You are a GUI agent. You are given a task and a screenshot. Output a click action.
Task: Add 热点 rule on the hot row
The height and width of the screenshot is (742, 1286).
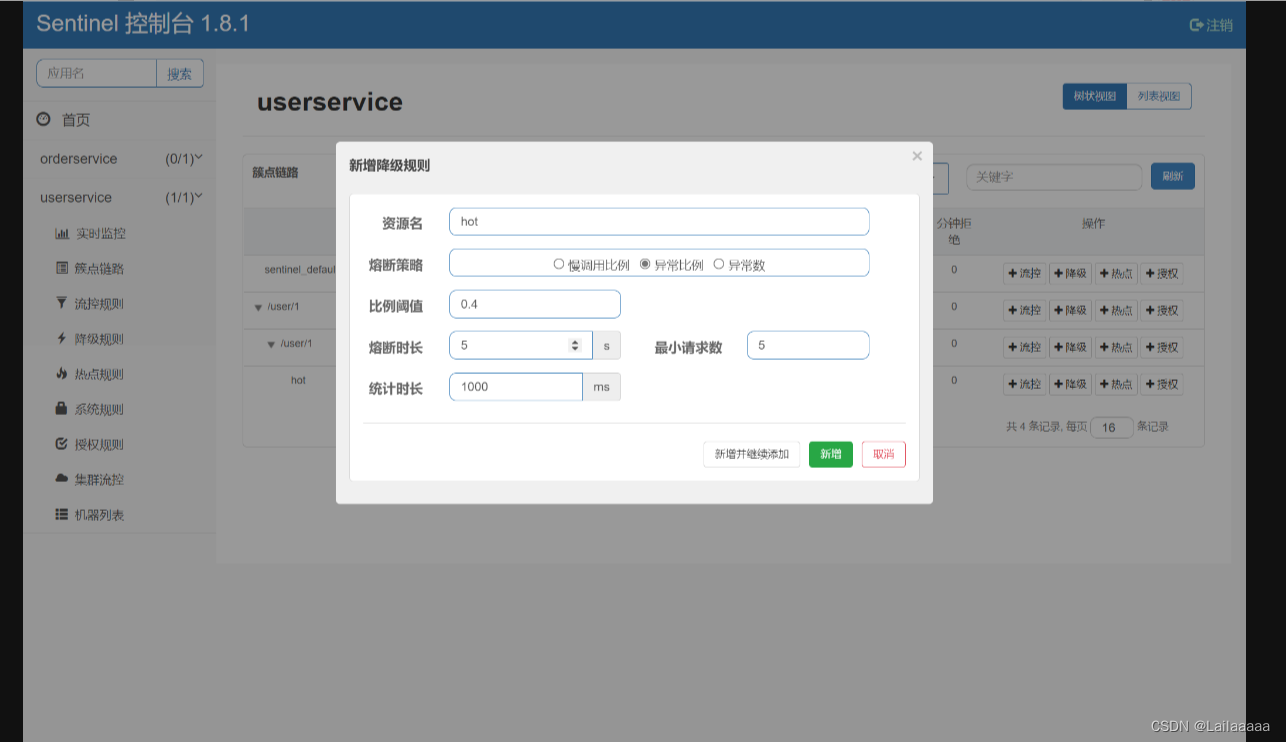[1116, 384]
